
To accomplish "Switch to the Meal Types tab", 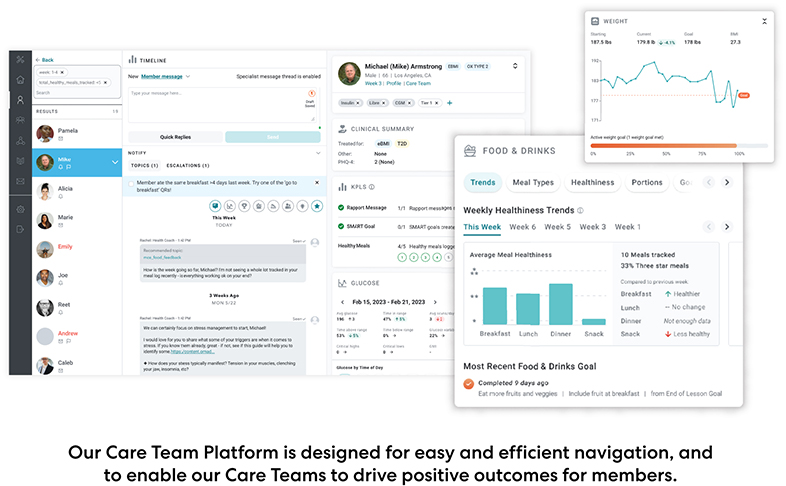I will point(532,183).
